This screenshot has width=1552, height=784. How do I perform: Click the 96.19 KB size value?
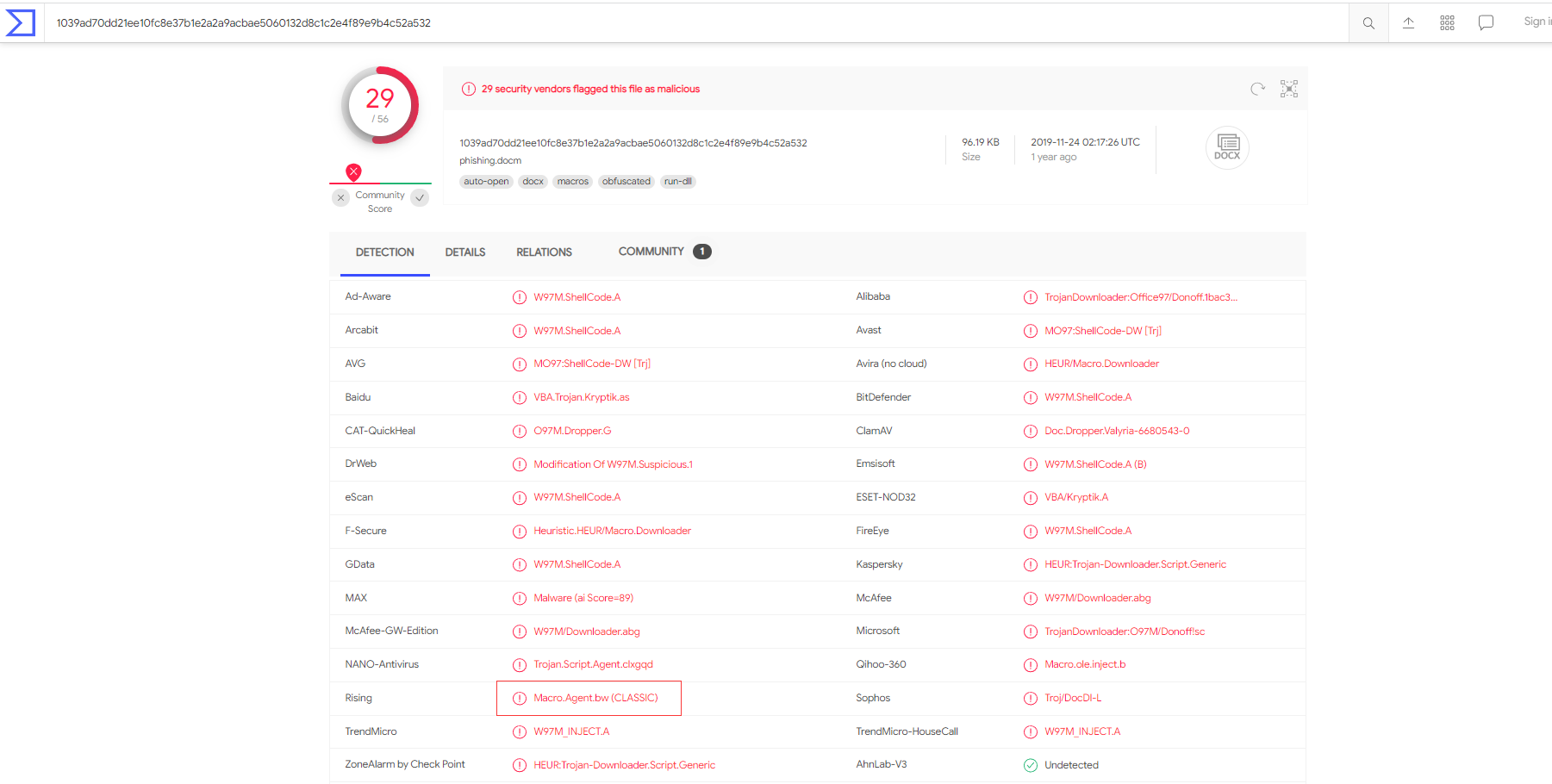pyautogui.click(x=981, y=142)
